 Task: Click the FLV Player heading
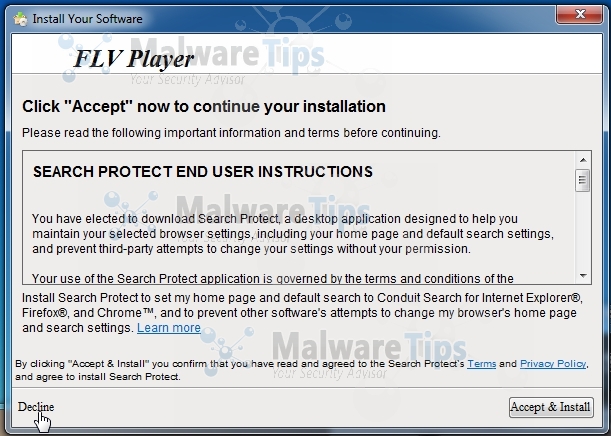pyautogui.click(x=134, y=59)
